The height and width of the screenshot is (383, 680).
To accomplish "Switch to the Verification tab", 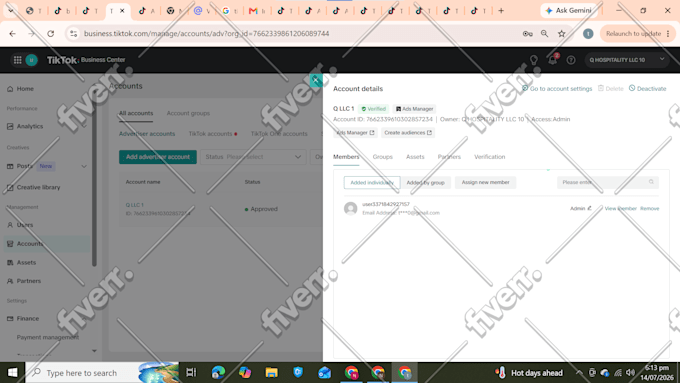I will coord(490,157).
